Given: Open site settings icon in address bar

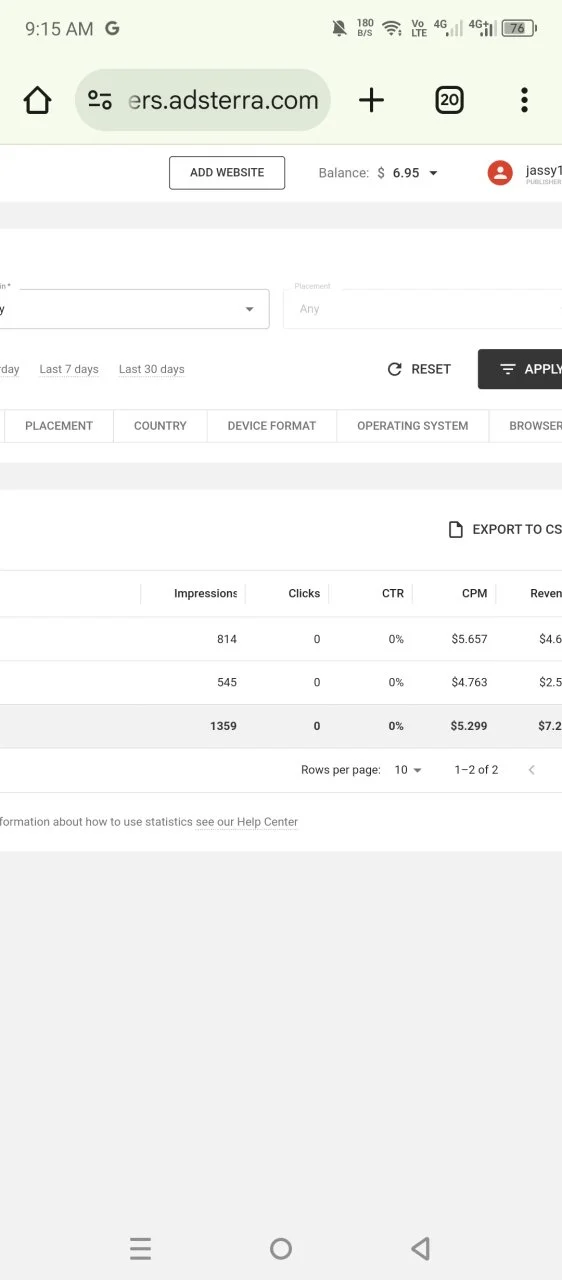Looking at the screenshot, I should (x=100, y=100).
